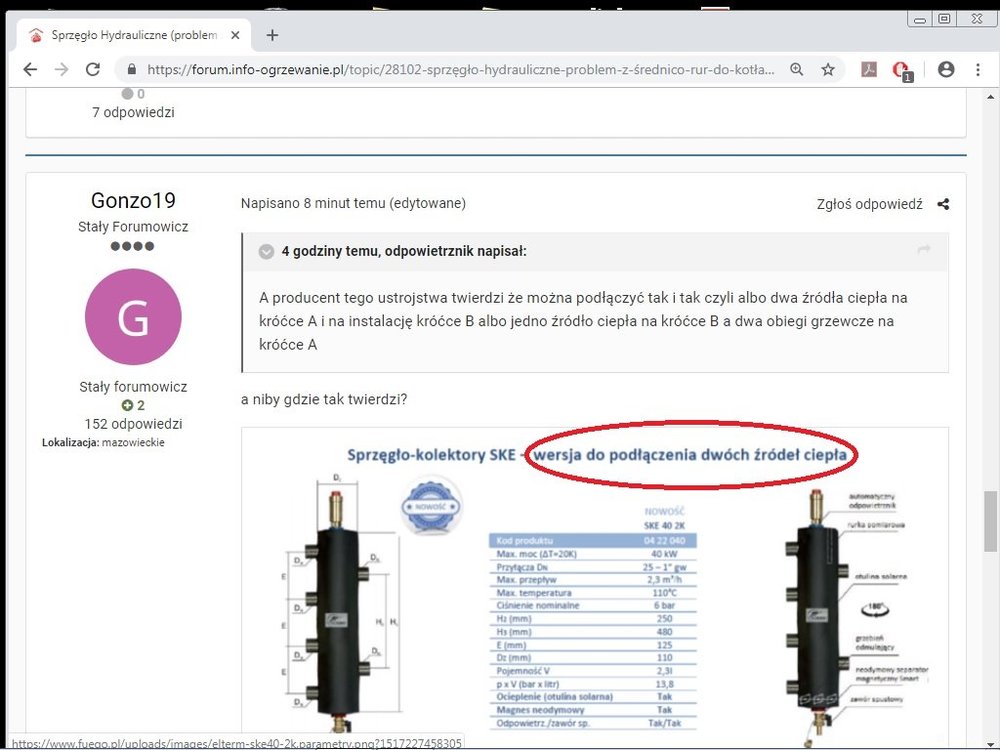Open Gonzo19's user profile name
This screenshot has width=1000, height=750.
coord(133,200)
